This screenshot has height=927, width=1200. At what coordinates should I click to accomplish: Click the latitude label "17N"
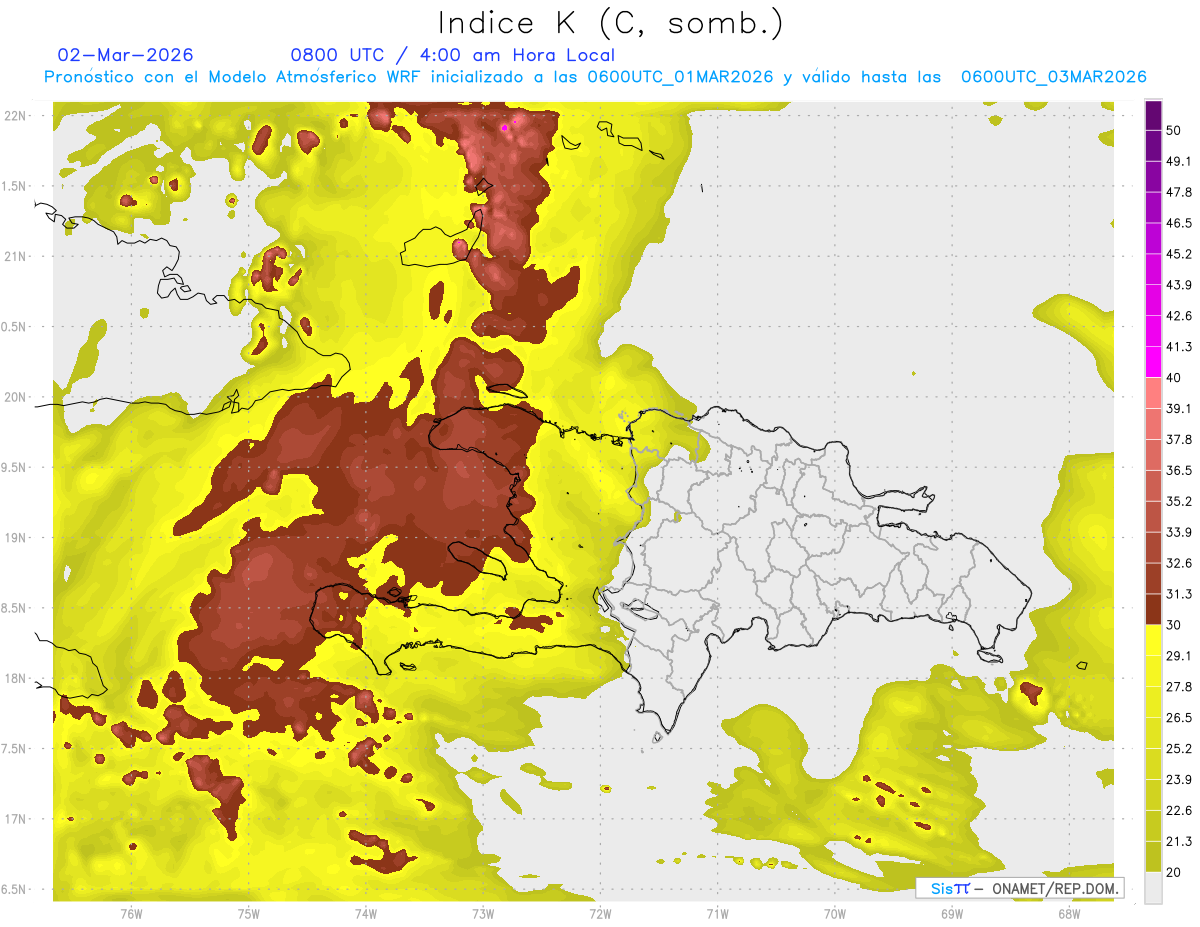pyautogui.click(x=16, y=819)
